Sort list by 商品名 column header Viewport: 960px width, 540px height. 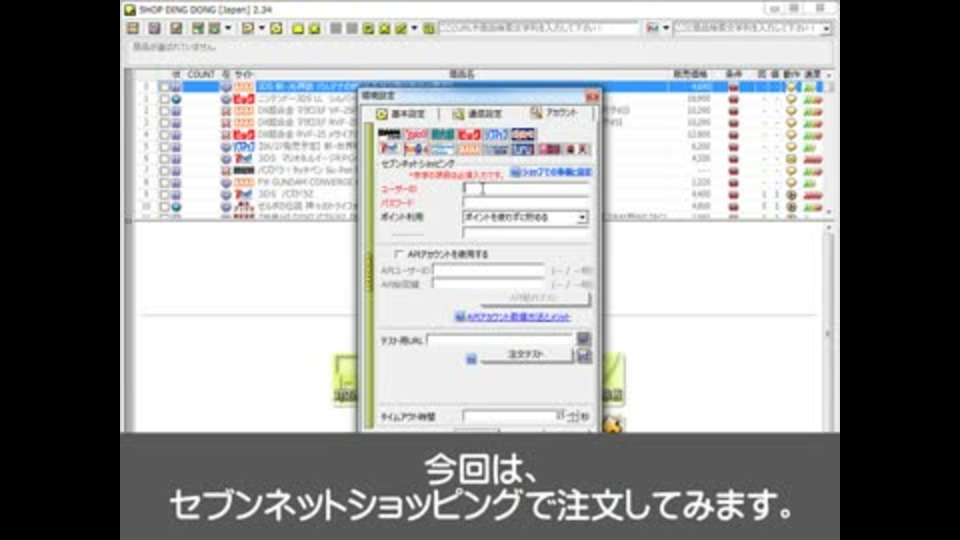[x=462, y=74]
